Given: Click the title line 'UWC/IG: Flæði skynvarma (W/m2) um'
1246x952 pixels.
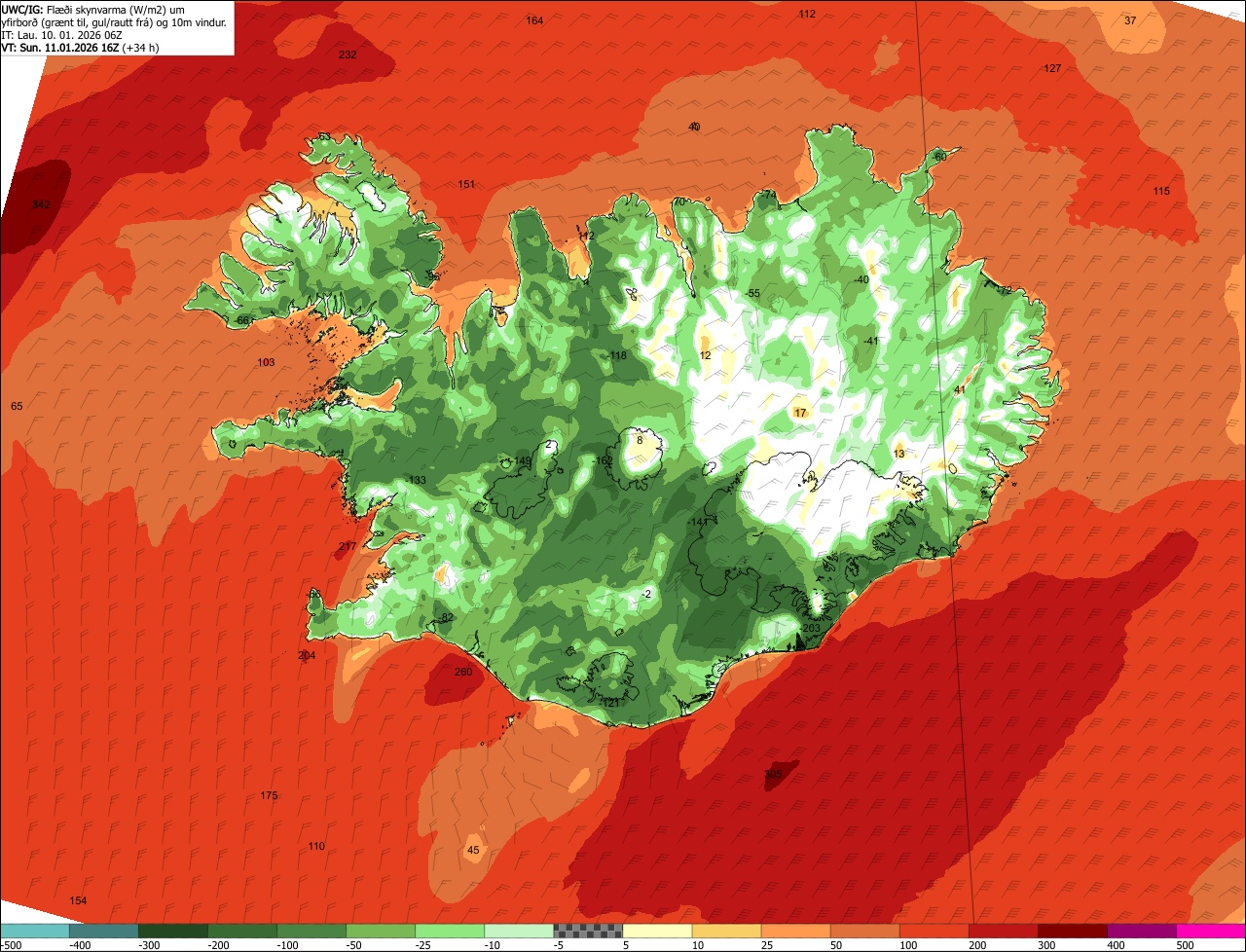Looking at the screenshot, I should (93, 9).
